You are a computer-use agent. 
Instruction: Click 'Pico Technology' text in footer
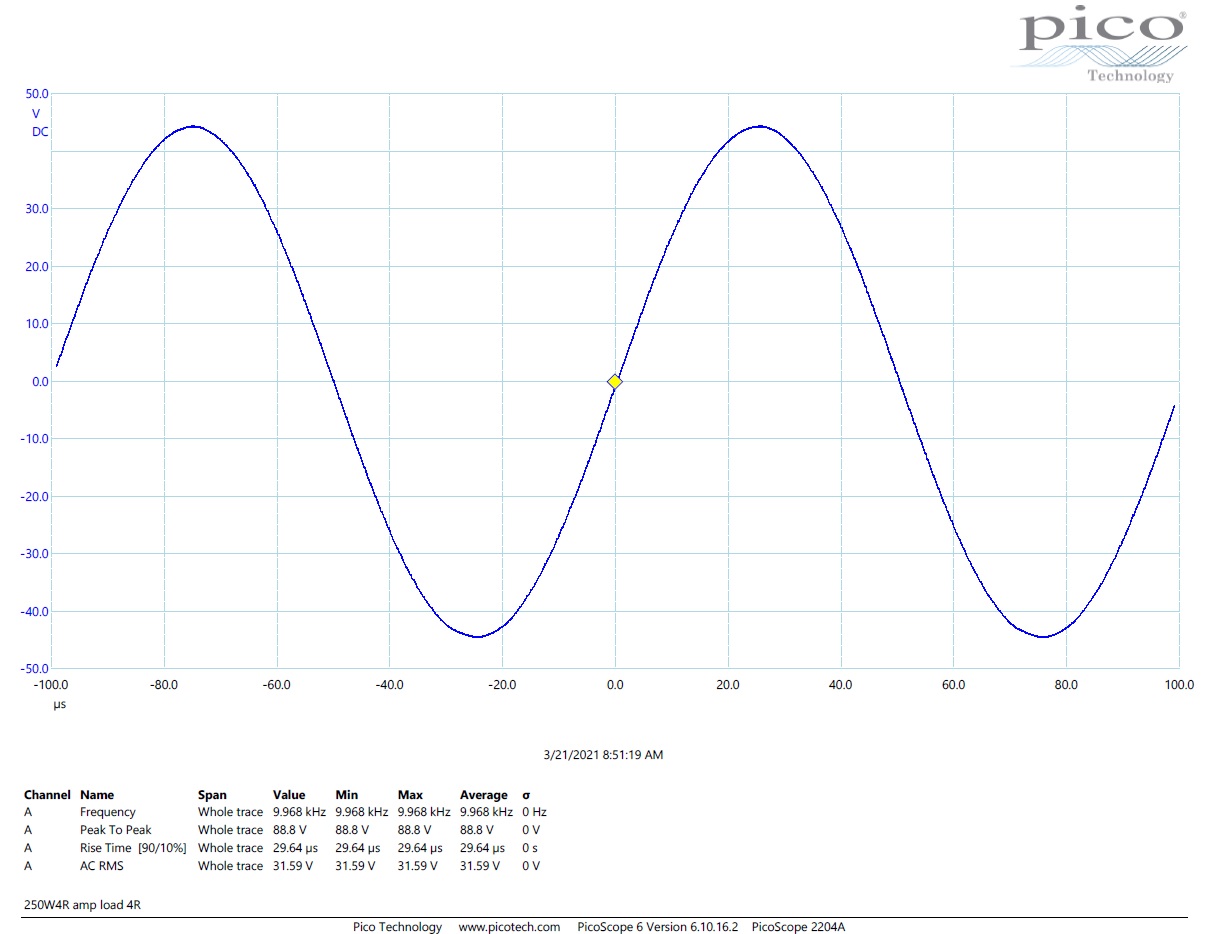point(397,927)
